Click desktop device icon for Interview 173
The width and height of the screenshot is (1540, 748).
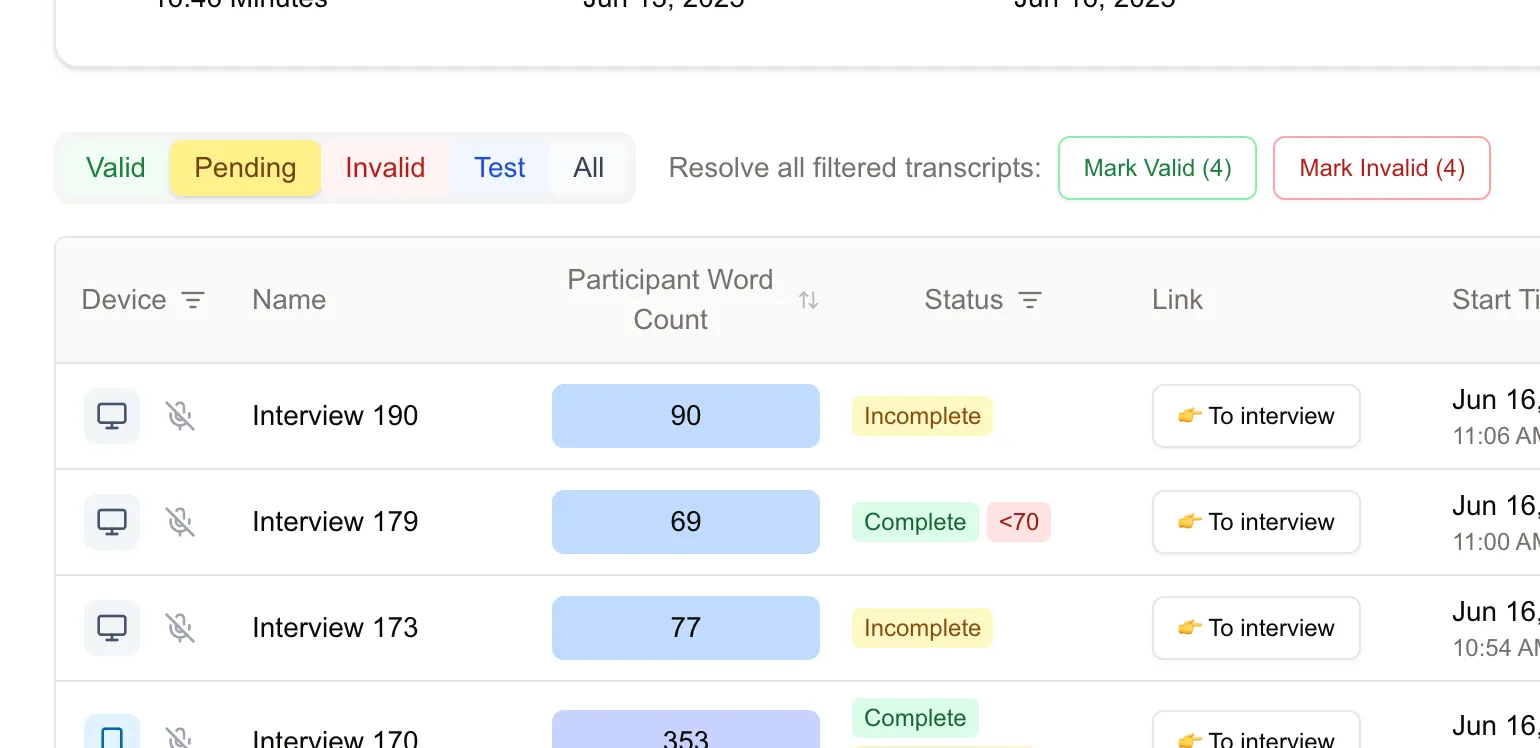tap(112, 628)
